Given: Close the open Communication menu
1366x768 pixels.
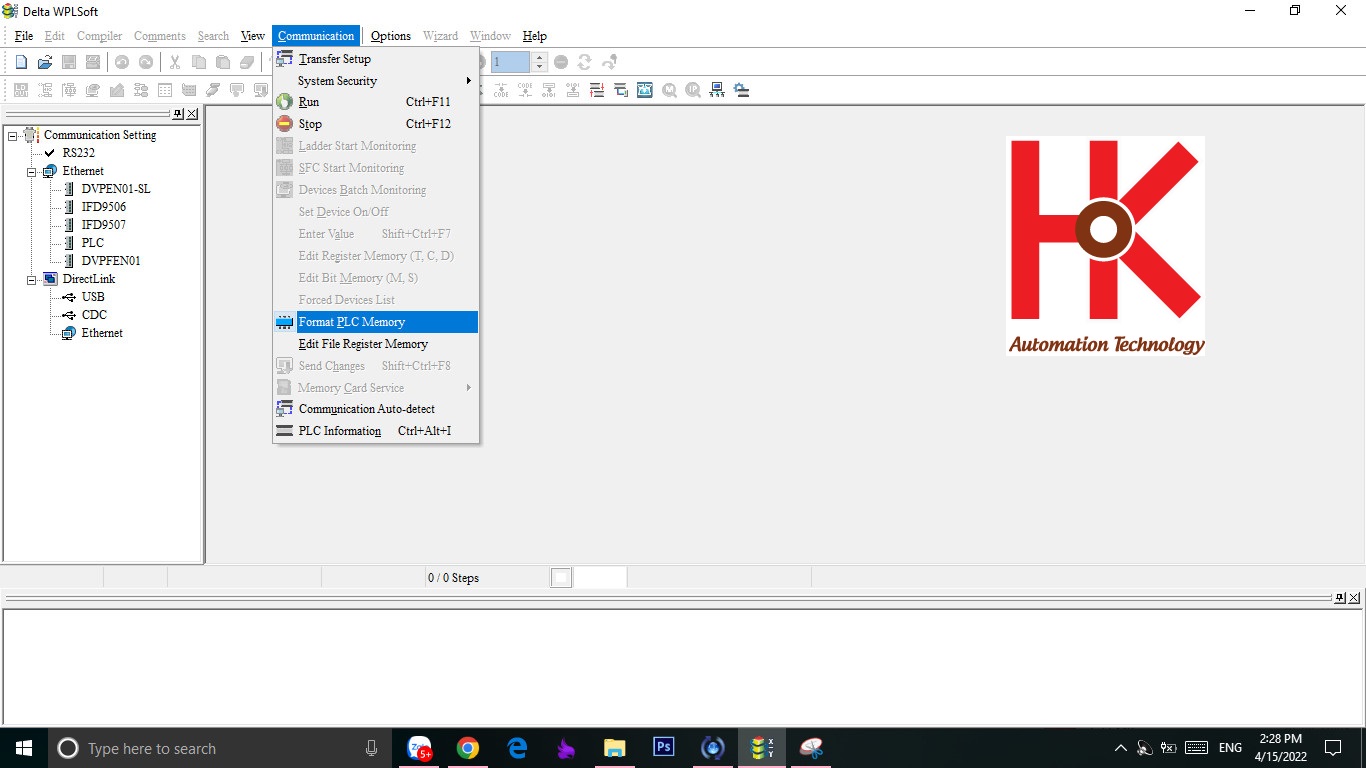Looking at the screenshot, I should 316,36.
